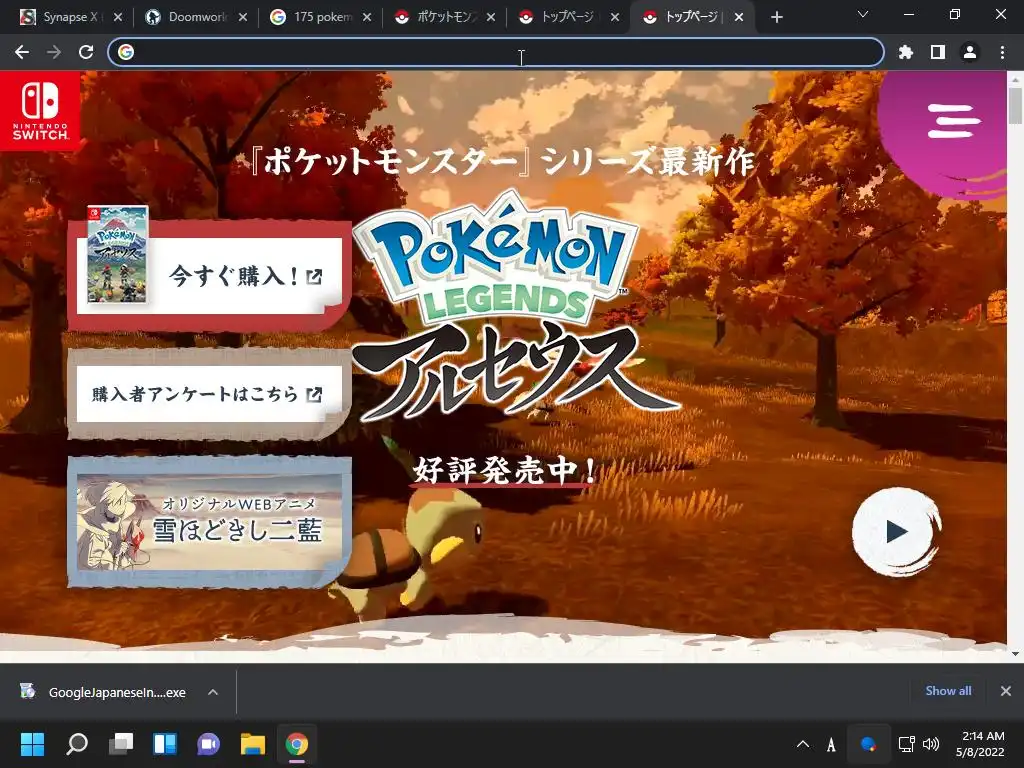Open a new browser tab

tap(776, 18)
